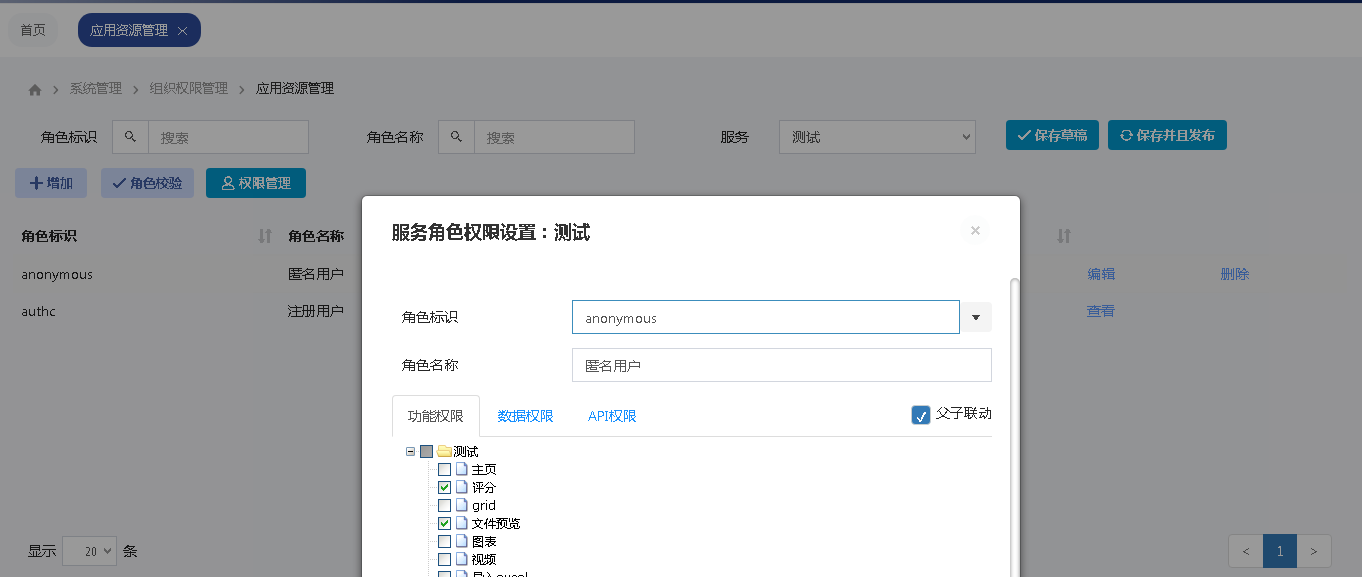
Task: Click the 保存并且发布 button
Action: (1167, 135)
